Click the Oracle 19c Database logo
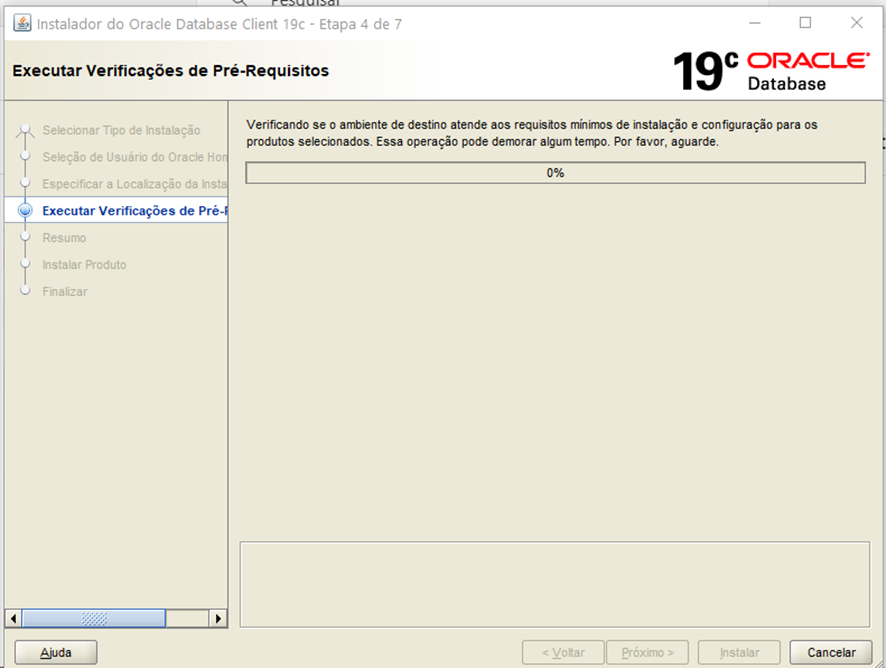The width and height of the screenshot is (886, 668). point(771,71)
